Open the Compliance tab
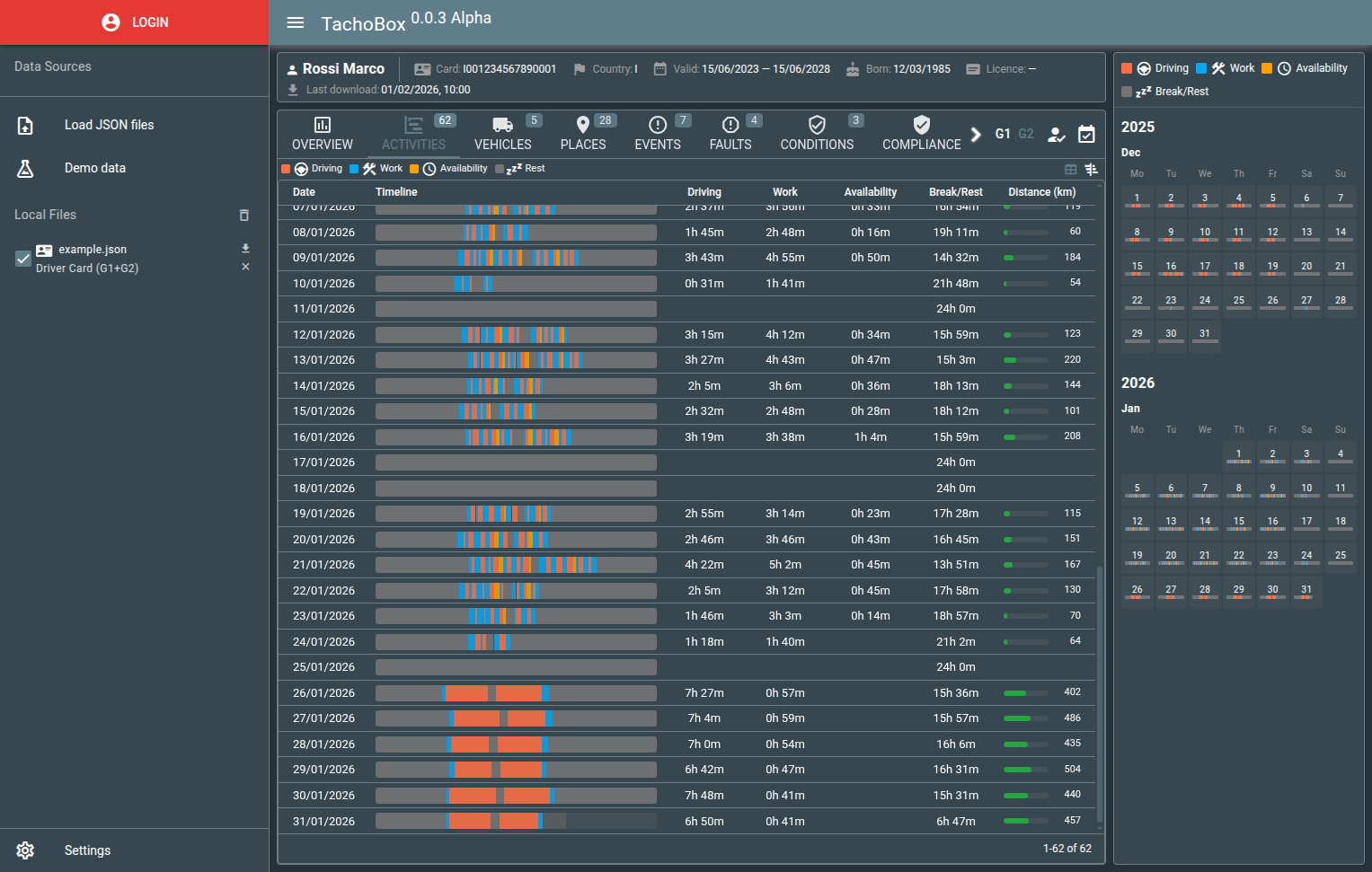The image size is (1372, 872). 921,134
